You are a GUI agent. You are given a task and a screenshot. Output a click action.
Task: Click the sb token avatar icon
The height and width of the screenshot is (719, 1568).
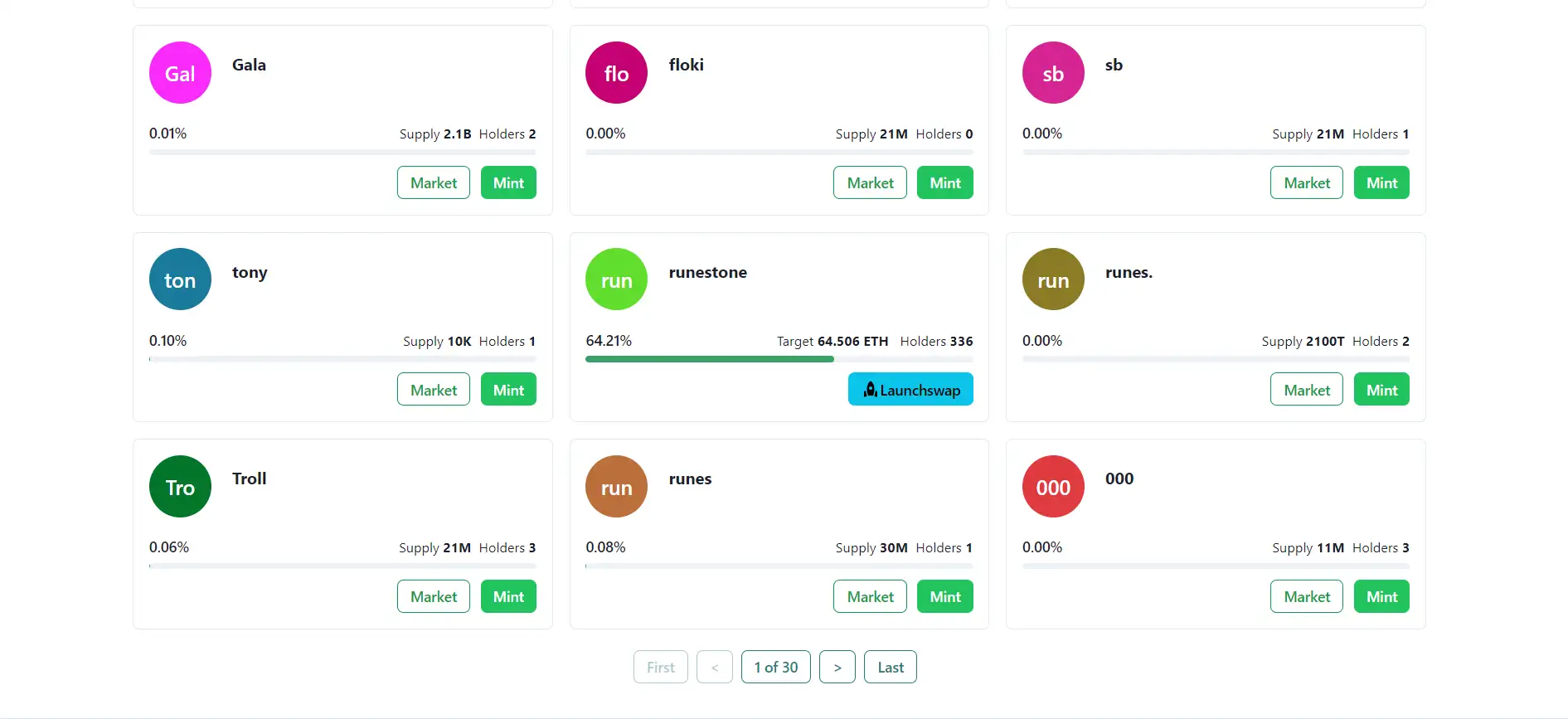point(1053,73)
